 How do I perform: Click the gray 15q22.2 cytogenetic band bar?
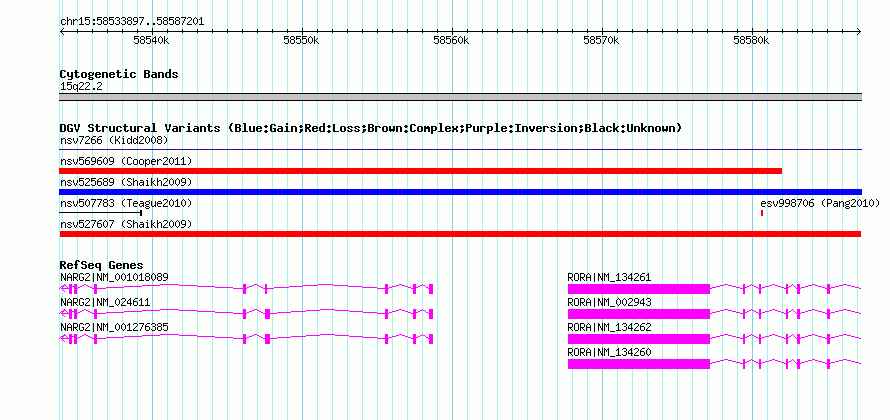pyautogui.click(x=460, y=97)
